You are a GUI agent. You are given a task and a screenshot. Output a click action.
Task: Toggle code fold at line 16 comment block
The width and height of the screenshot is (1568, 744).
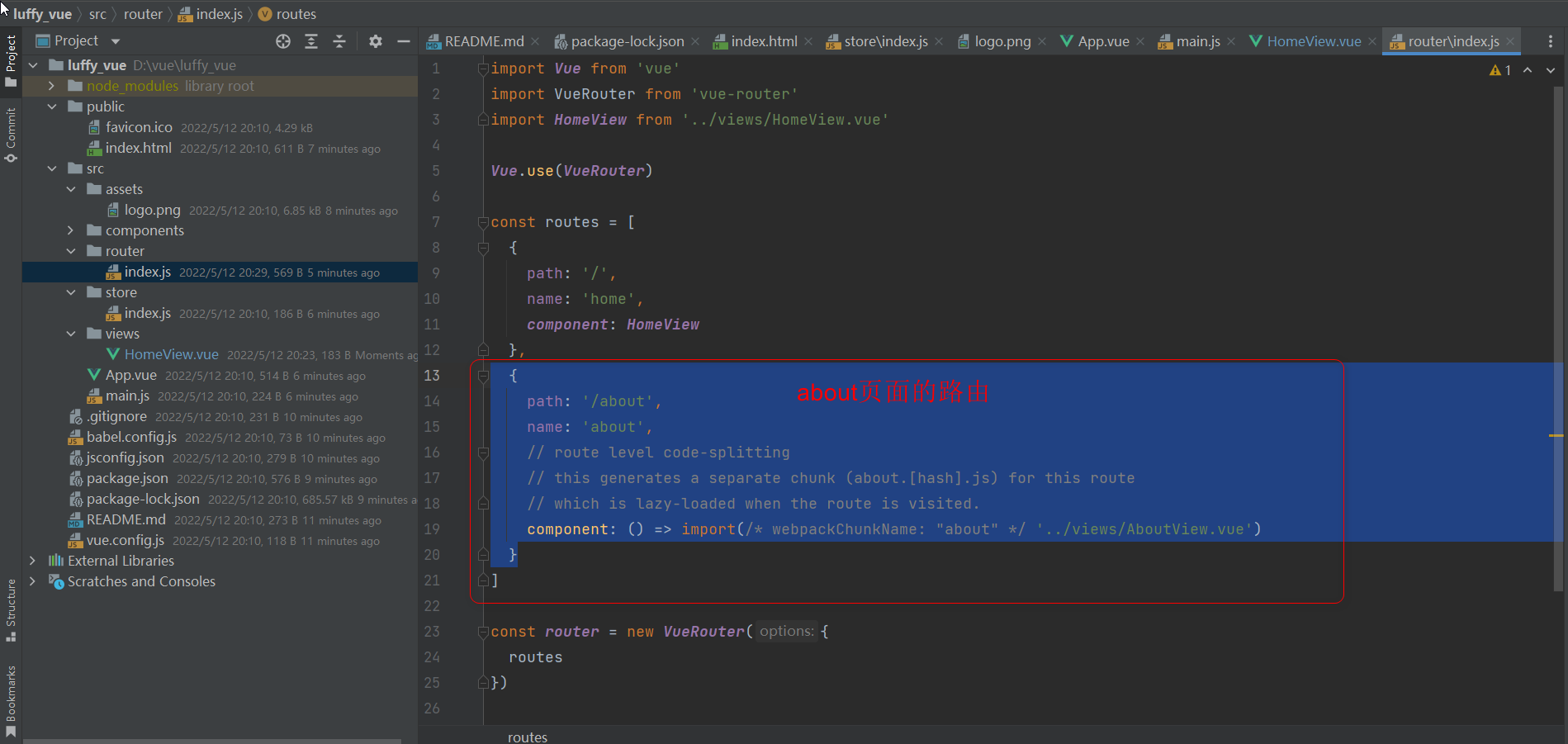(x=483, y=453)
